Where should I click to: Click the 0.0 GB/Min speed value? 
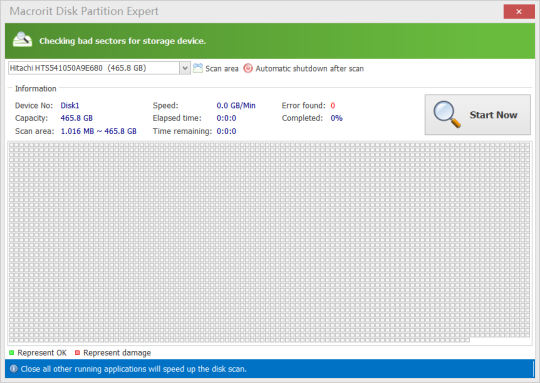(236, 105)
